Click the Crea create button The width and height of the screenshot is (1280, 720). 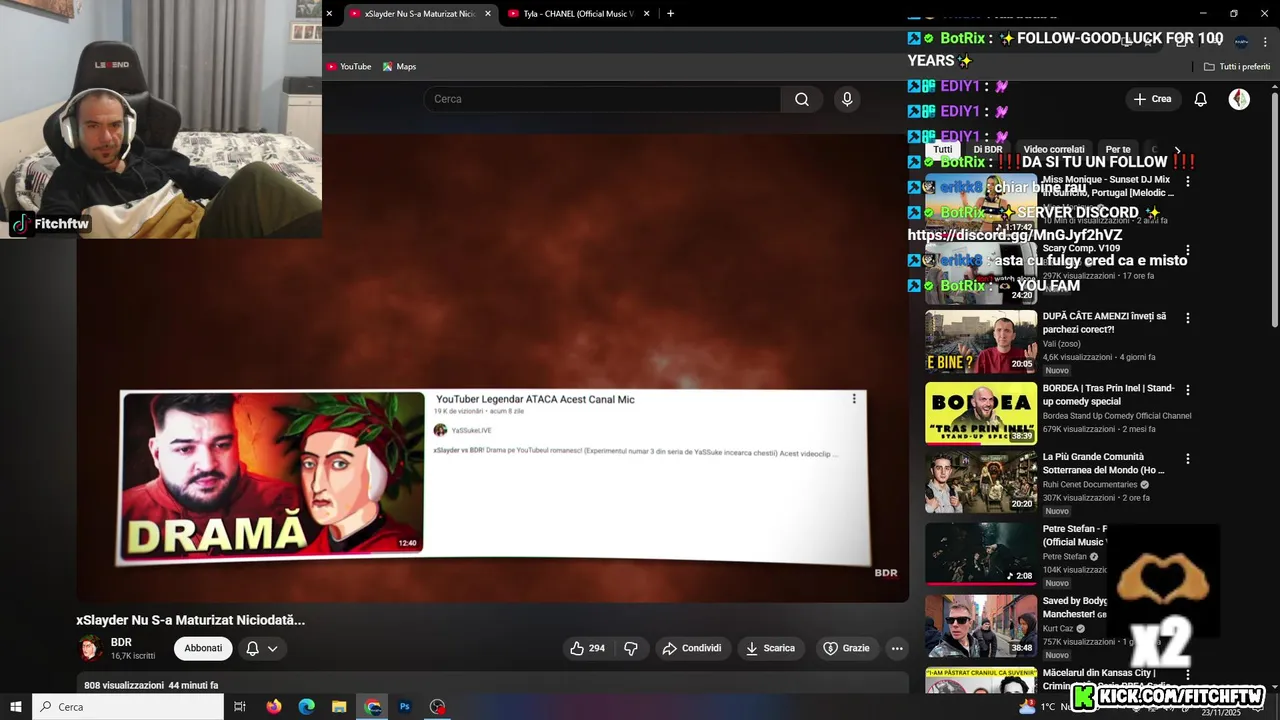click(1152, 99)
